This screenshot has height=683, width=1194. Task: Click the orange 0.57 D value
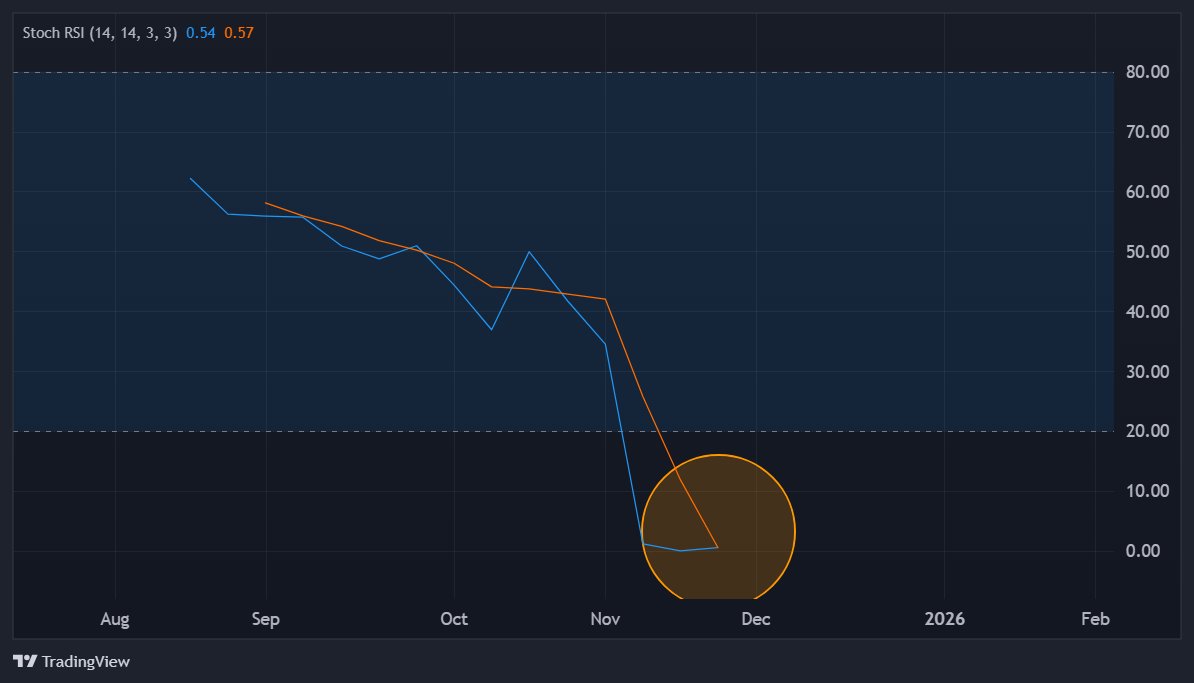(238, 33)
